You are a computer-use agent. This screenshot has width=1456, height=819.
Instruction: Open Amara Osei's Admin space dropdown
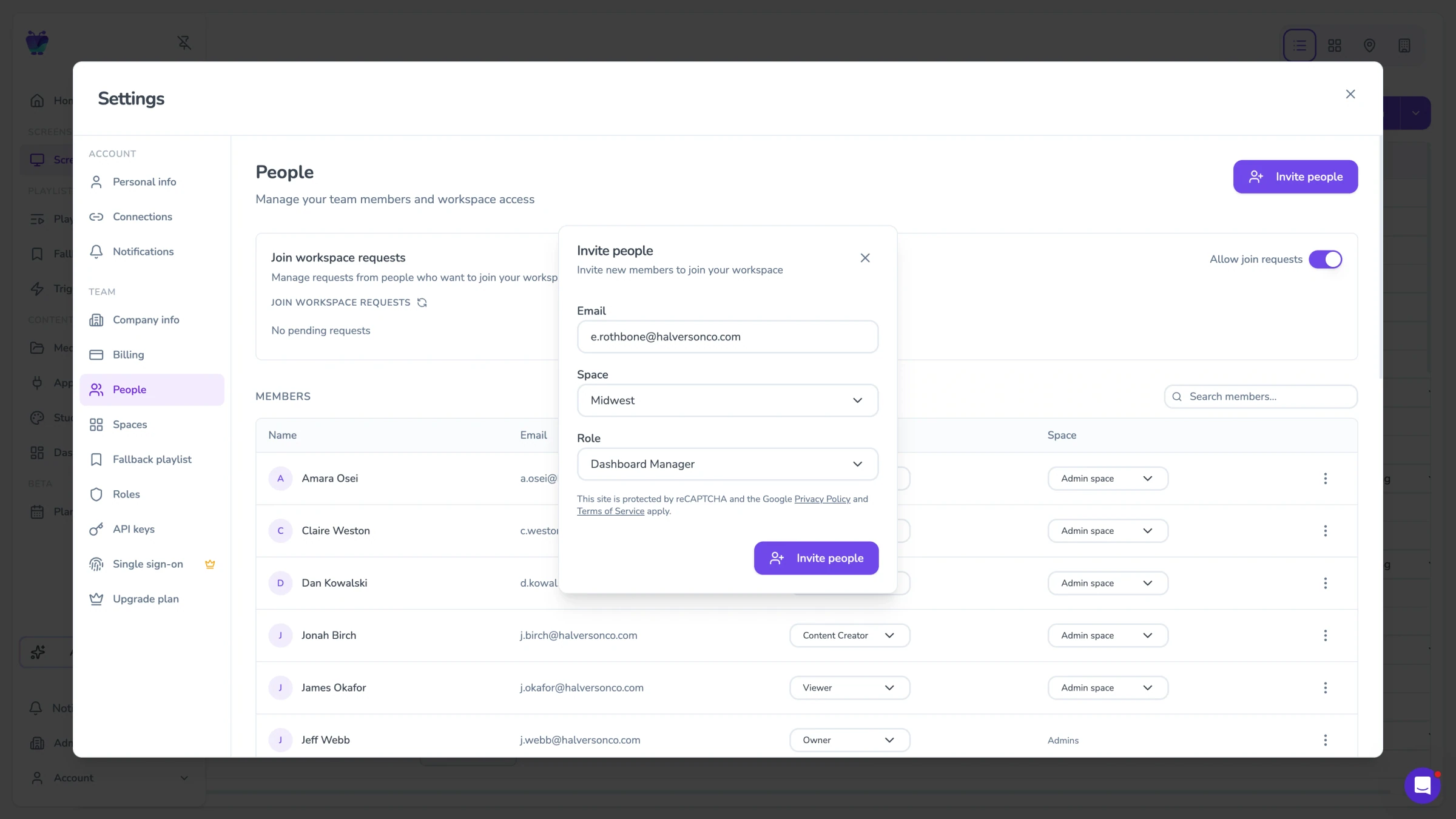tap(1108, 478)
